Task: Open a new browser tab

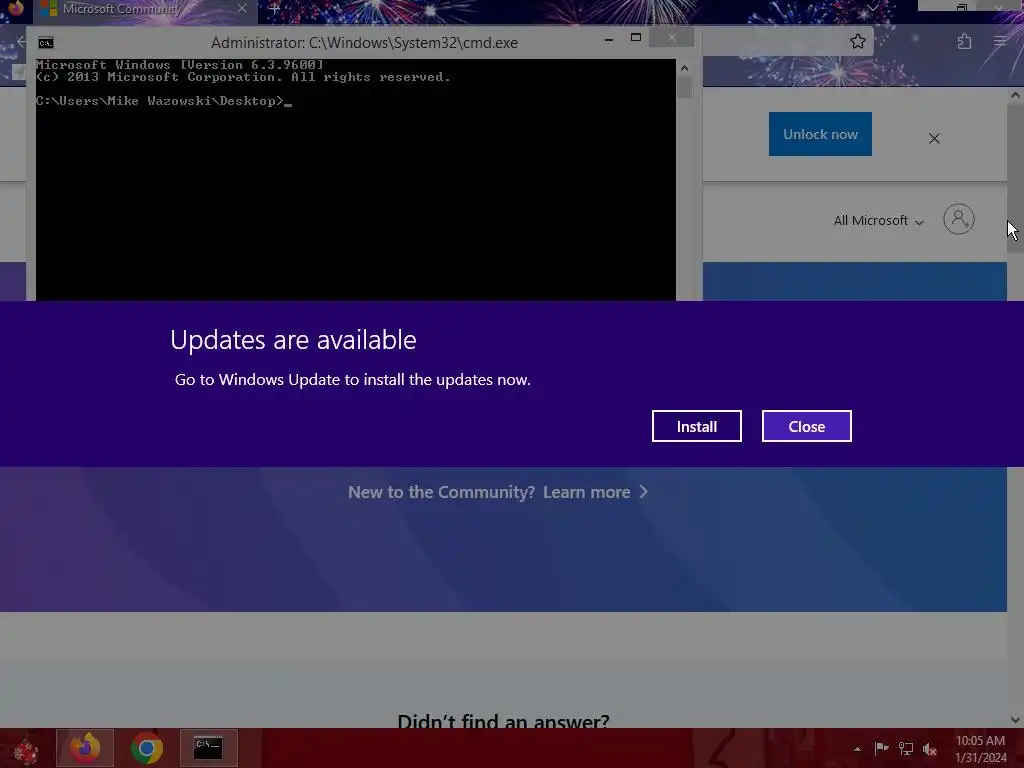Action: coord(274,9)
